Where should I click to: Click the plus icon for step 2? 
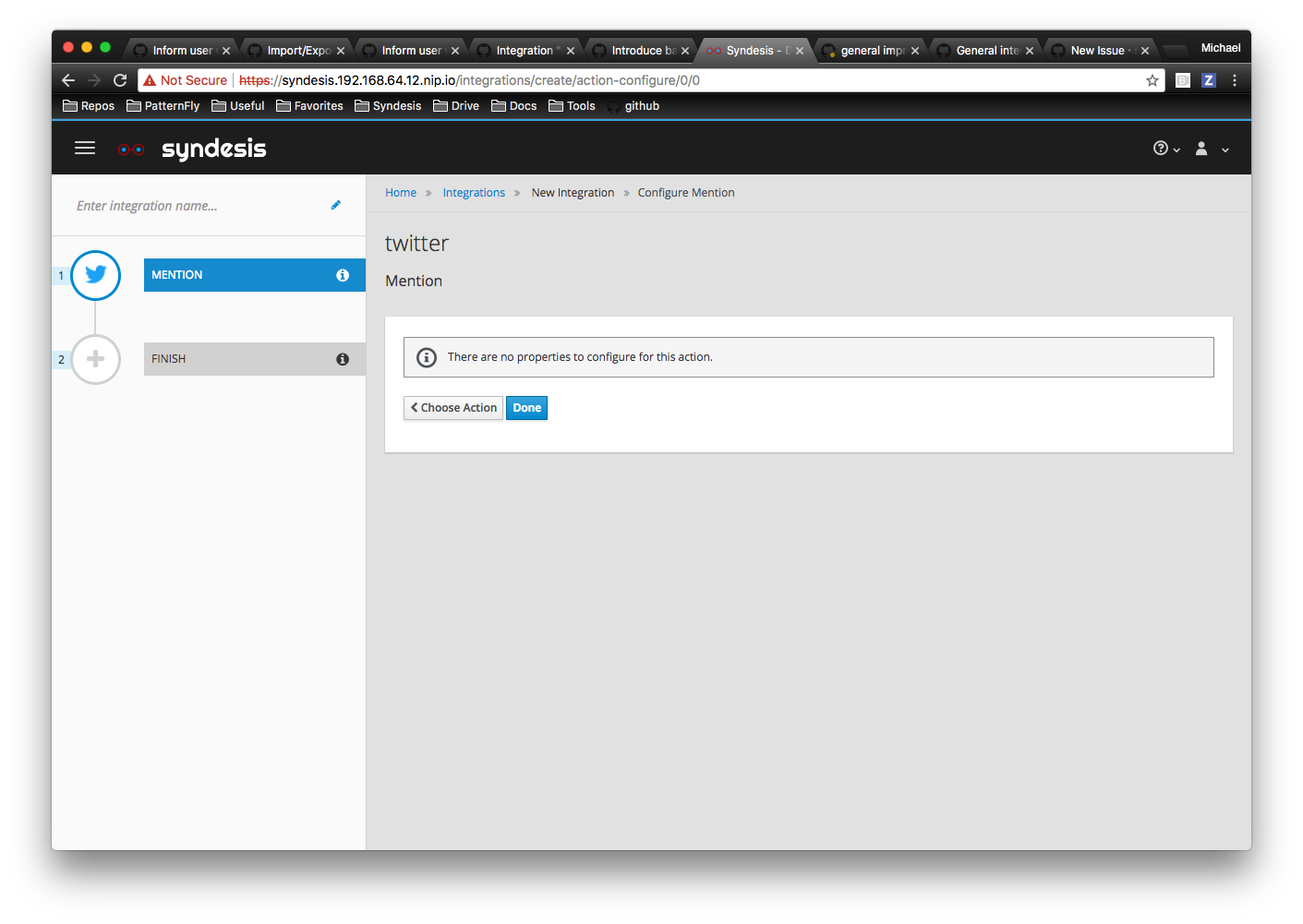point(95,359)
